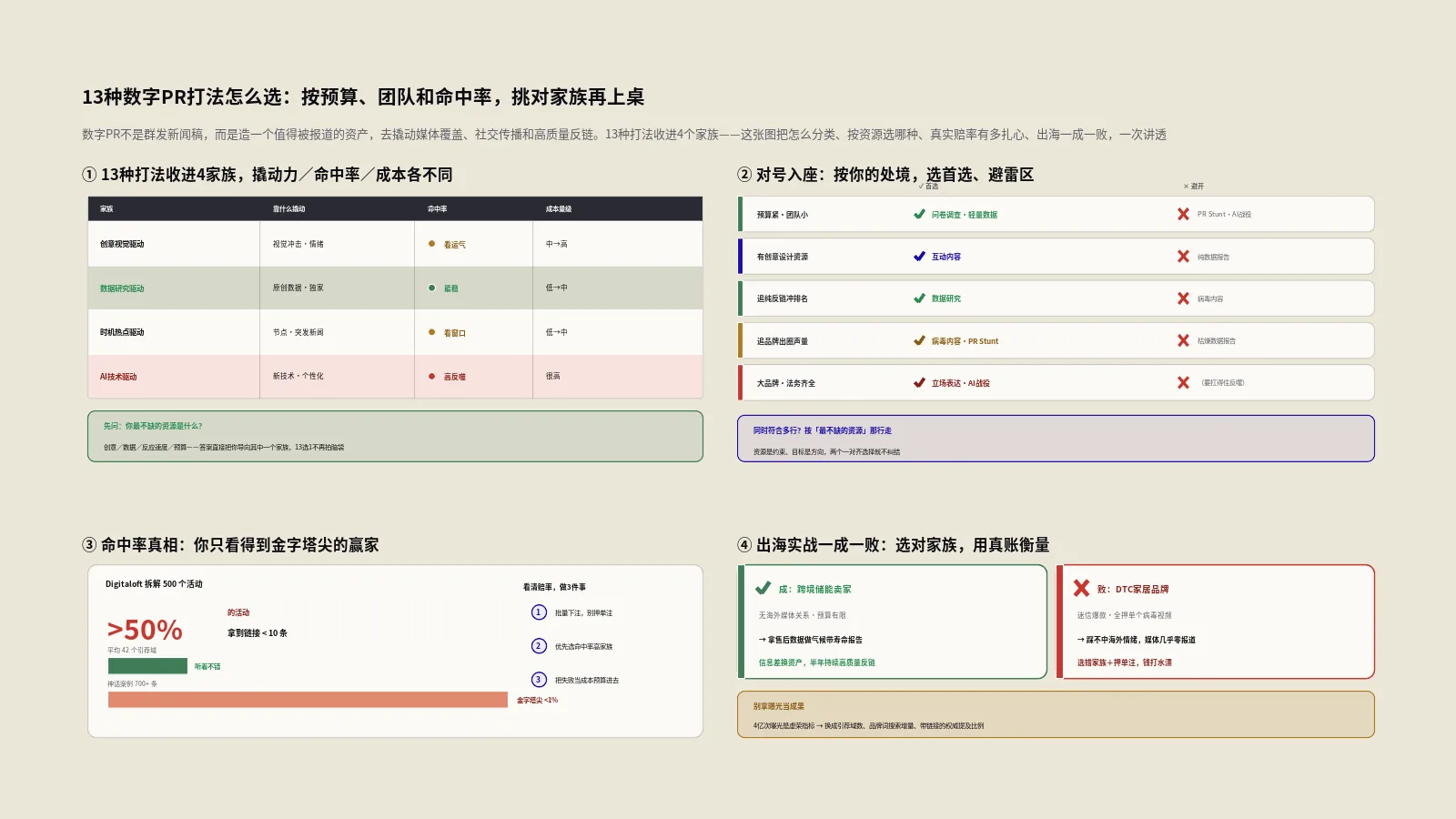Click the red X in 败:DTC家居品牌 card
The image size is (1456, 819).
click(1081, 589)
